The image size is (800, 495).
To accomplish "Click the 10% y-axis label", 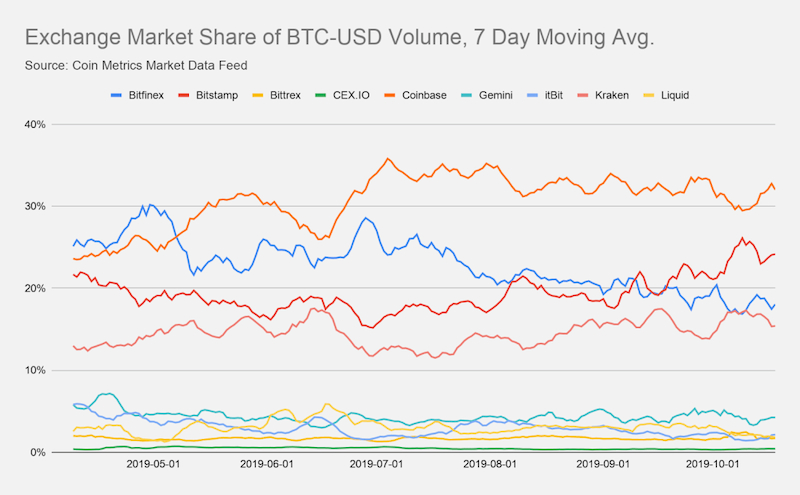I will click(35, 370).
